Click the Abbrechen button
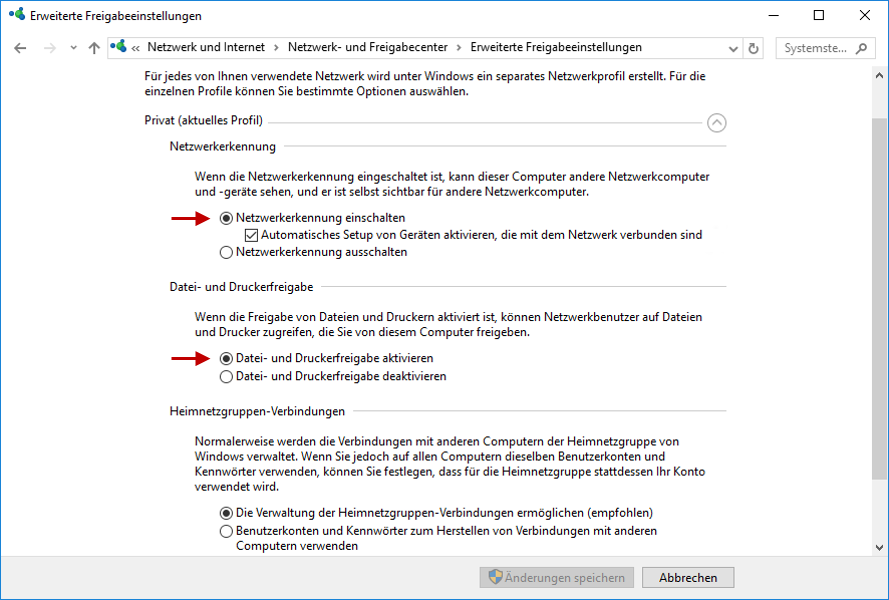This screenshot has width=889, height=600. pyautogui.click(x=688, y=577)
